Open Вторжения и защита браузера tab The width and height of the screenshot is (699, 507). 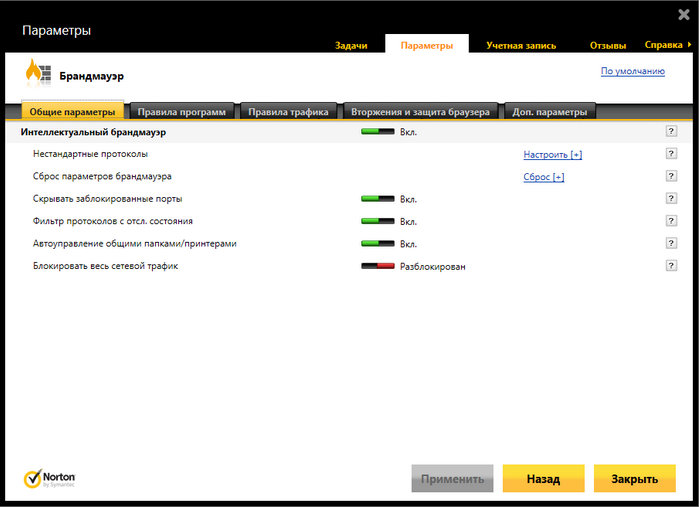click(420, 111)
